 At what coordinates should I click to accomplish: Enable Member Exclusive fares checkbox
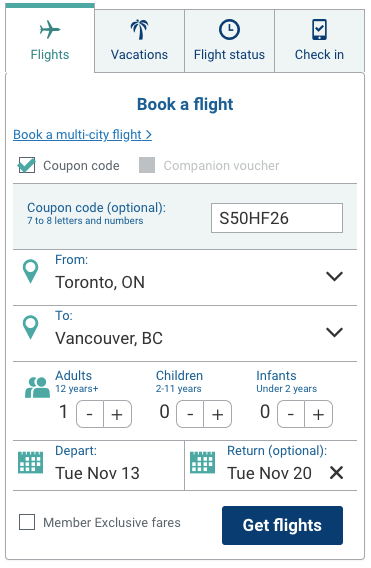click(27, 522)
